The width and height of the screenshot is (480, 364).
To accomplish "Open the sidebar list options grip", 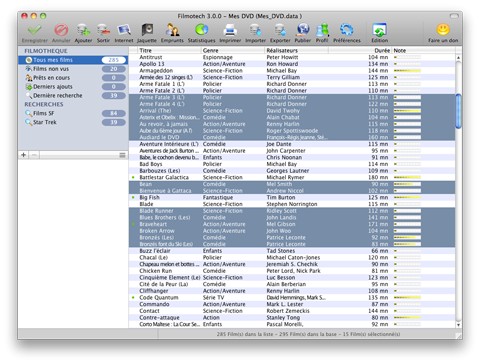I will point(122,155).
